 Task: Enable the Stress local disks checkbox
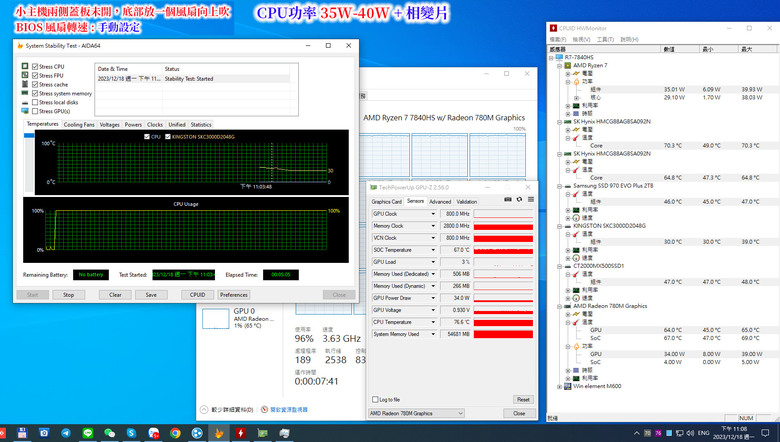(x=35, y=102)
